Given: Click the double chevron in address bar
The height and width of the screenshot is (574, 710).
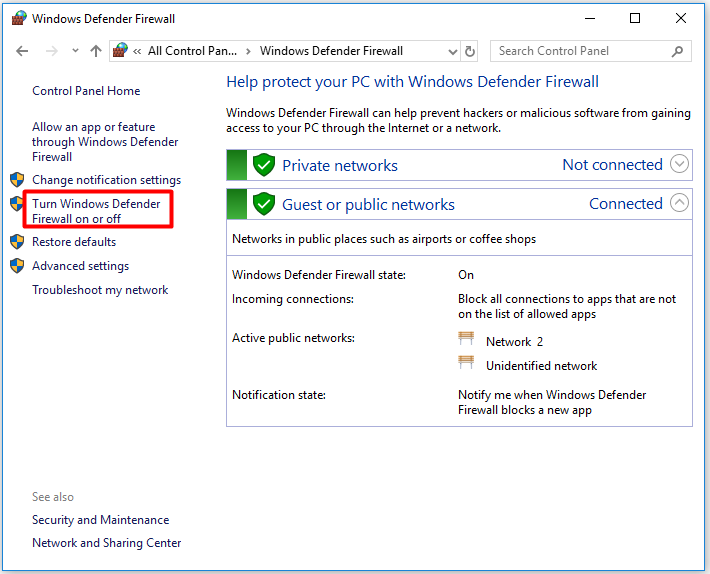Looking at the screenshot, I should pyautogui.click(x=137, y=52).
